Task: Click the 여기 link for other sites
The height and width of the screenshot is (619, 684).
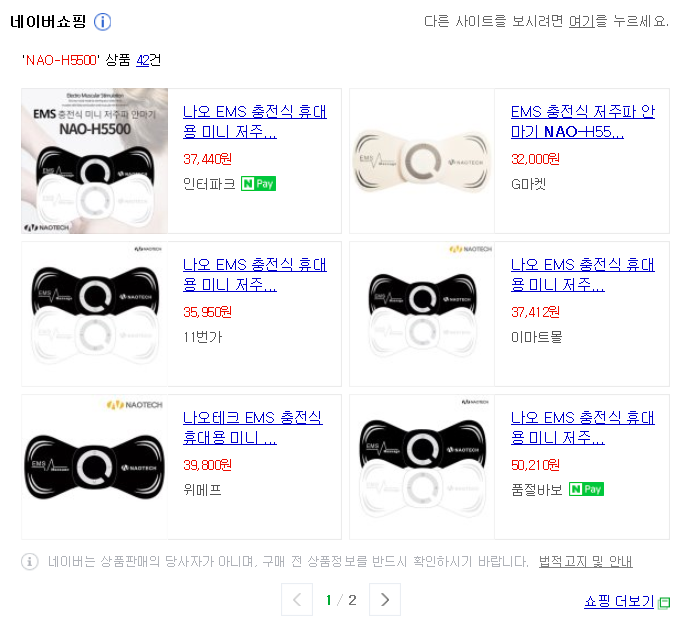Action: (581, 21)
